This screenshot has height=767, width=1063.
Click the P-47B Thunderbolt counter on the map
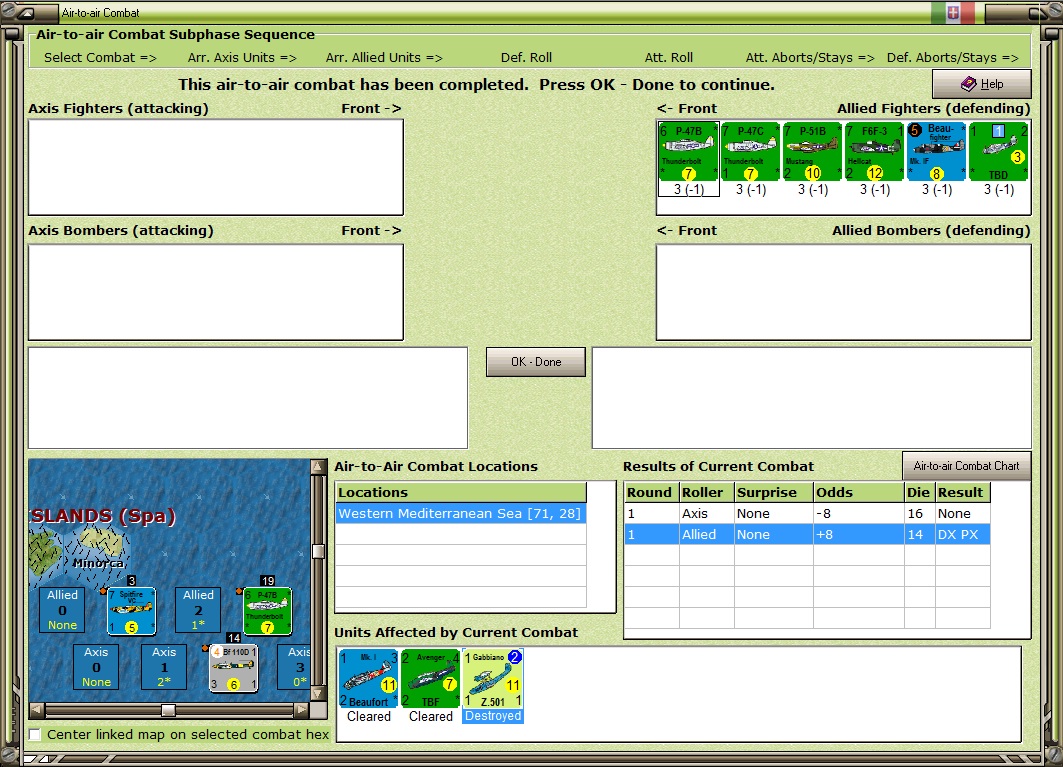pos(268,612)
